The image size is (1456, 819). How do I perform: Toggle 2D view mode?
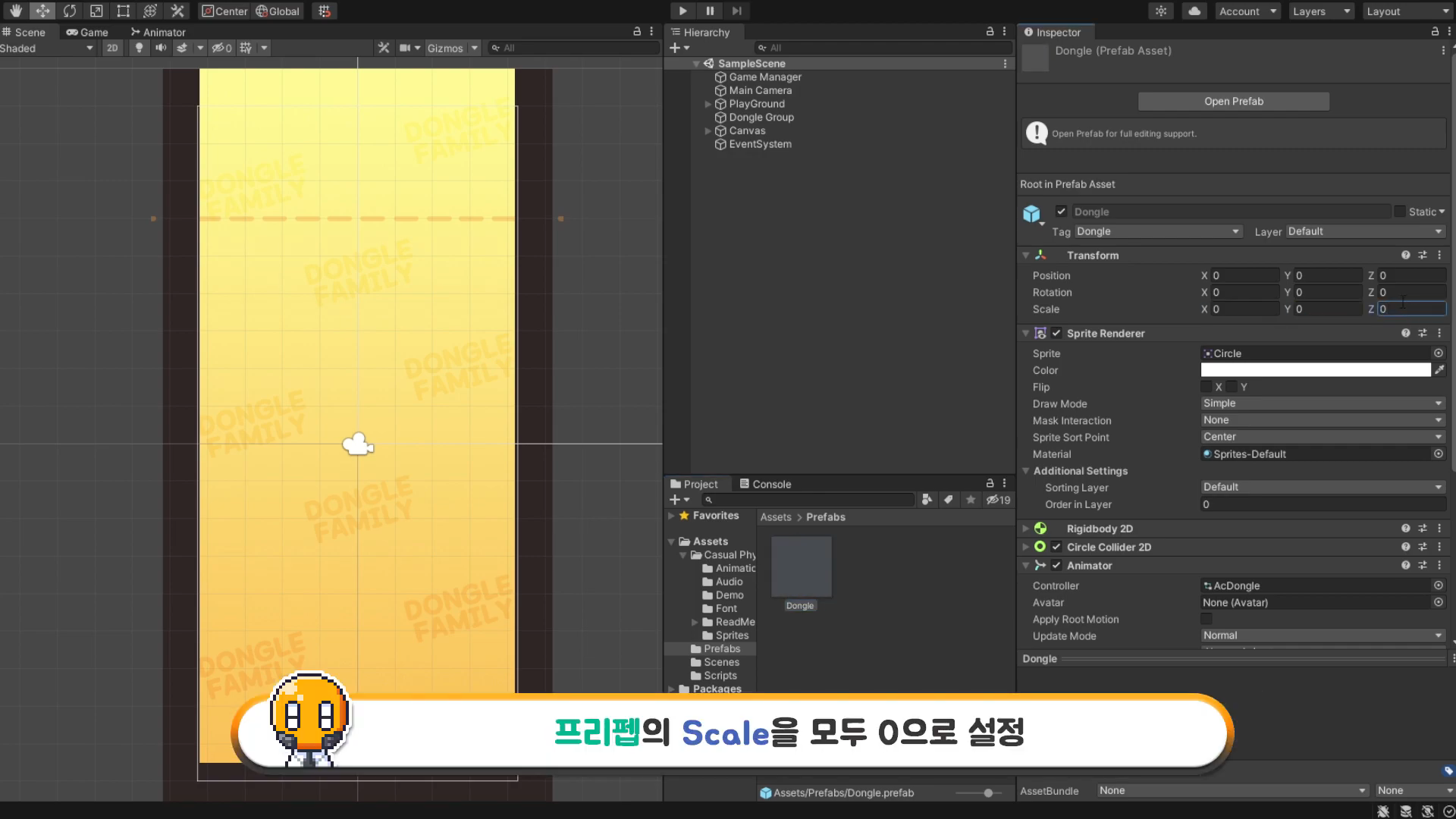pos(112,48)
